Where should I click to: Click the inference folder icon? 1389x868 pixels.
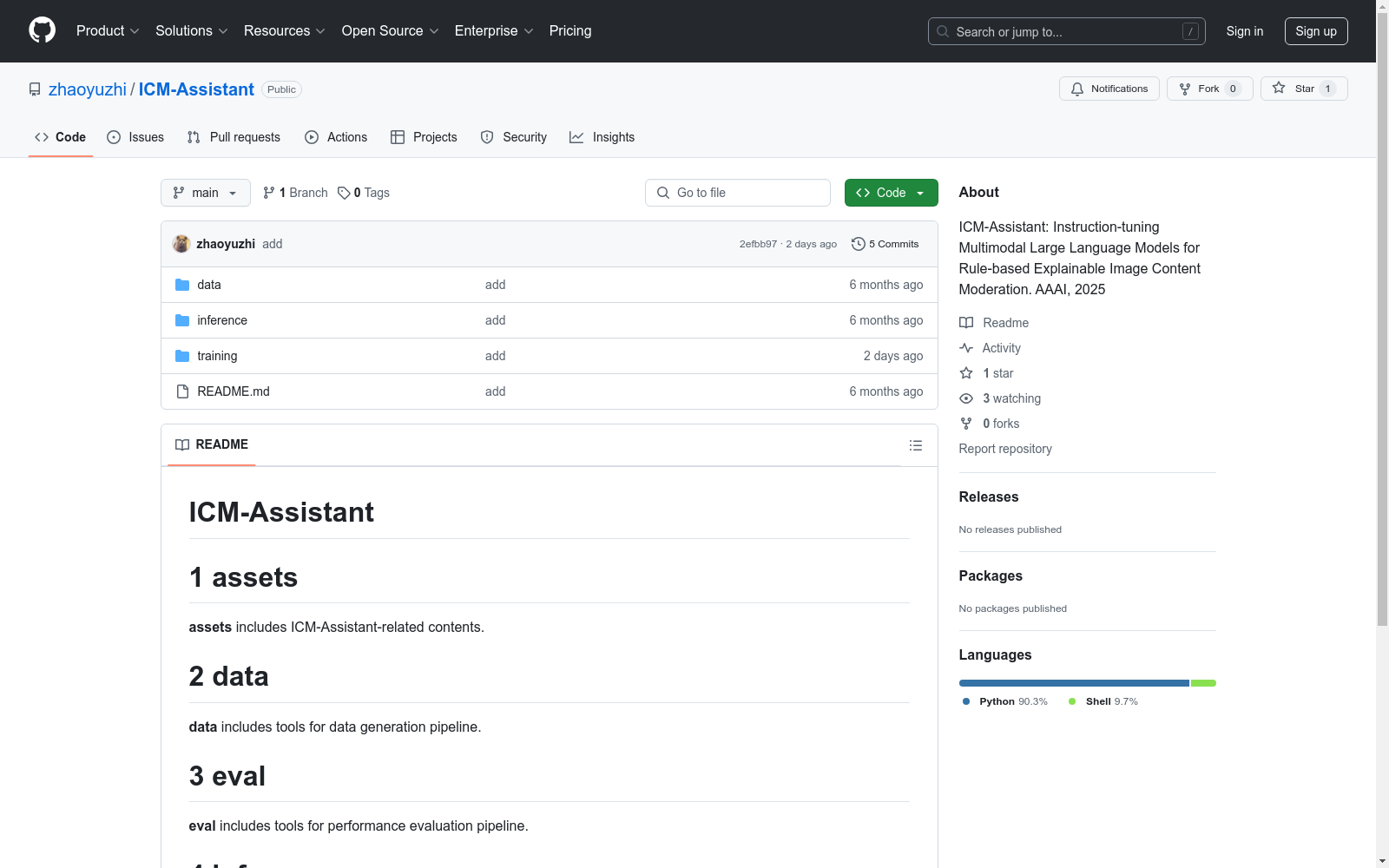click(x=182, y=320)
